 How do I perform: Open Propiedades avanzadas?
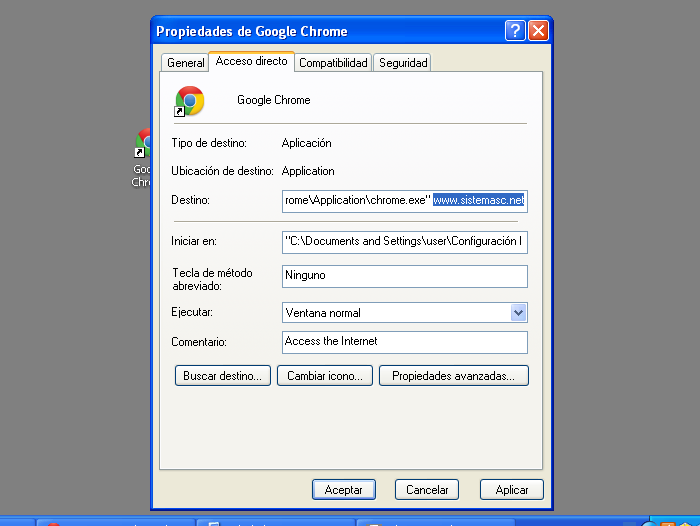point(454,376)
